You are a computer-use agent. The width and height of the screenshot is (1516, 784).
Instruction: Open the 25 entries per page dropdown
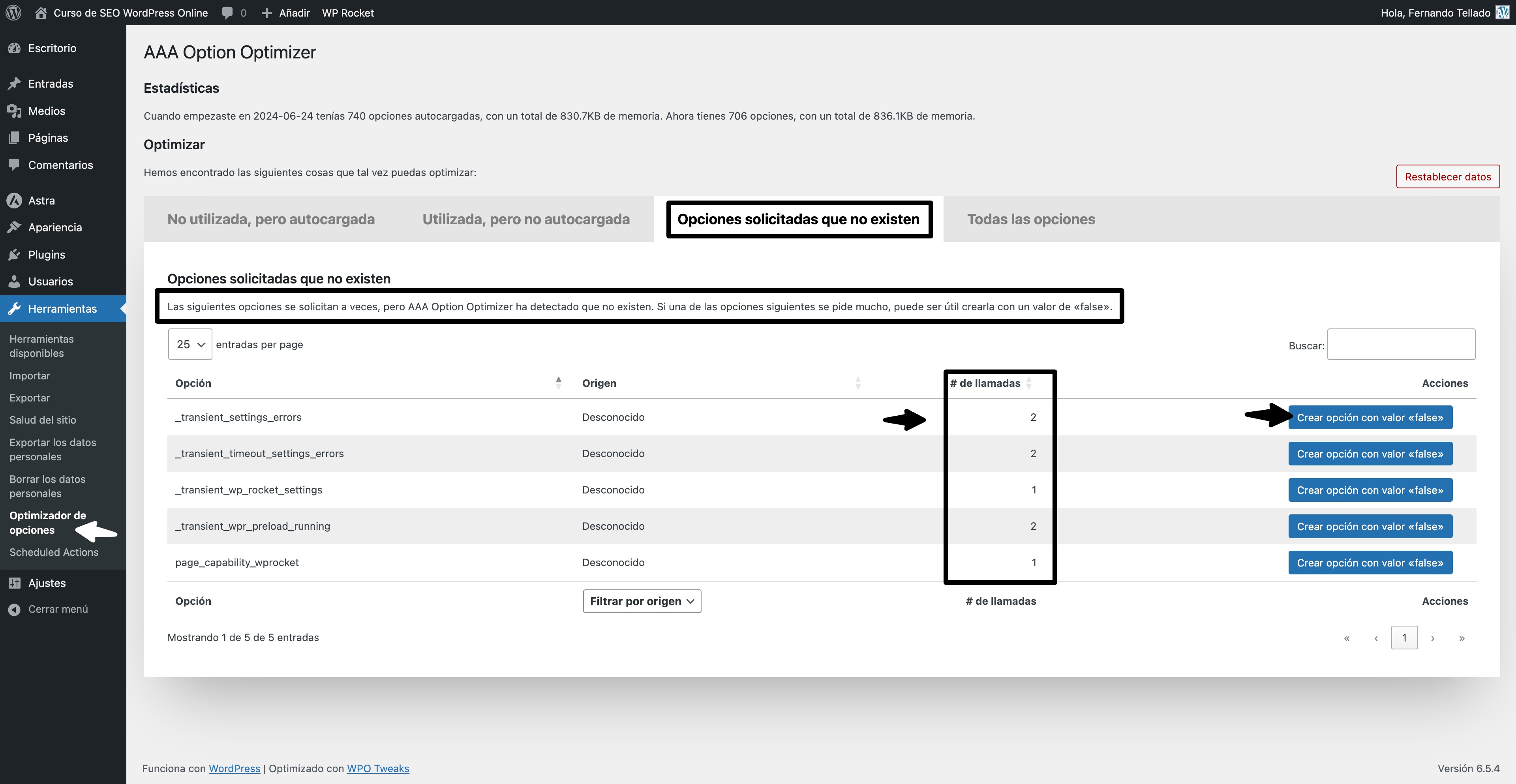coord(190,344)
